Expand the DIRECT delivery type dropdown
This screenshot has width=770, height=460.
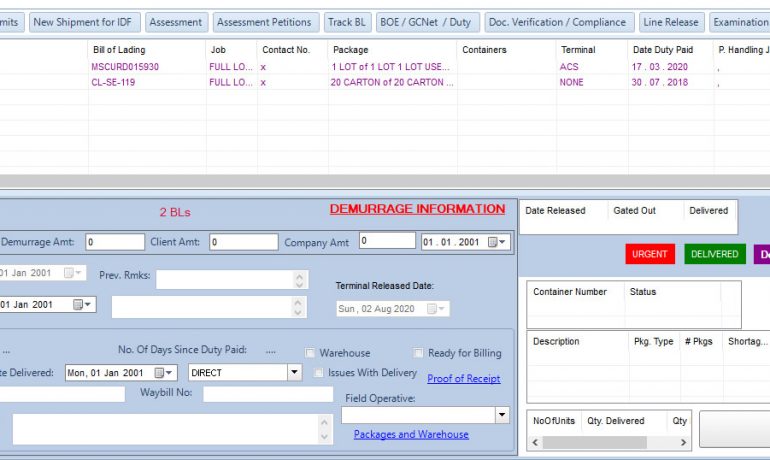pos(294,373)
